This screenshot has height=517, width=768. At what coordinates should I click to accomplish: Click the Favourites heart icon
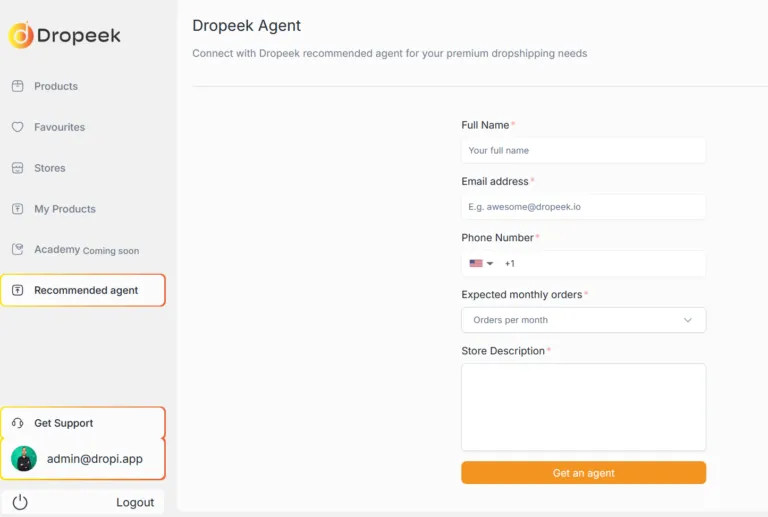(x=17, y=127)
